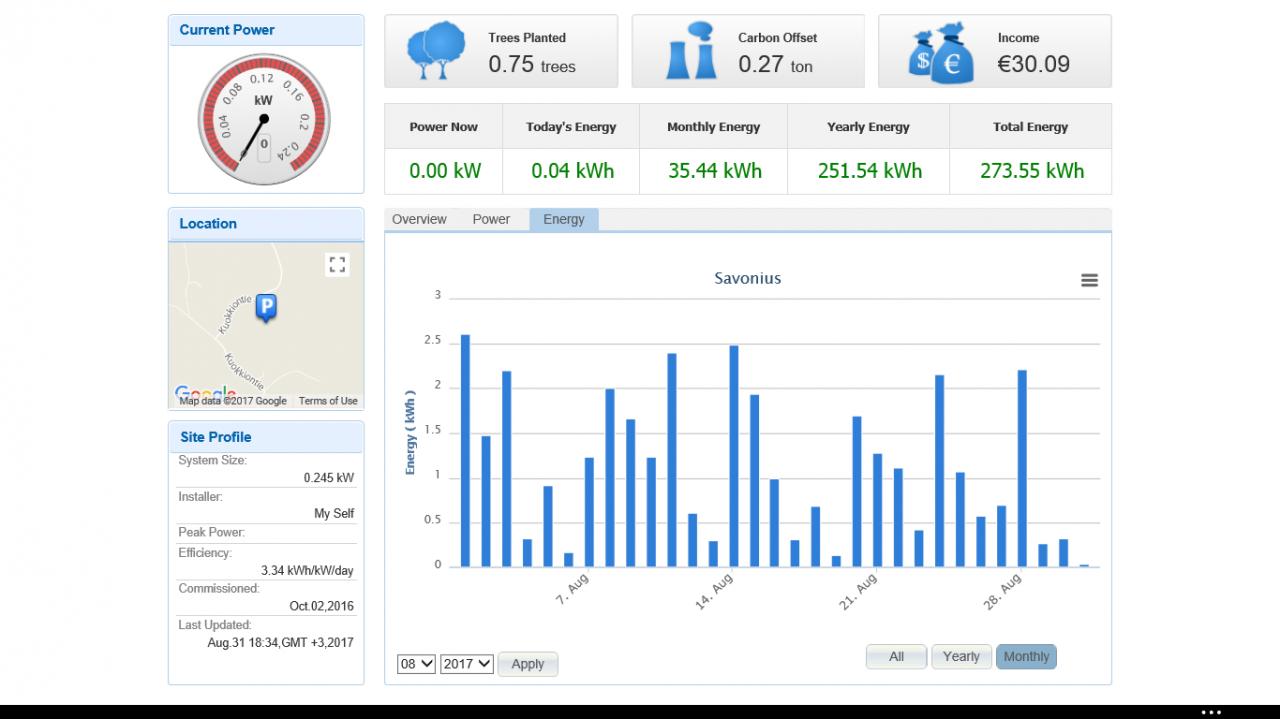Click the Site Profile panel header

pyautogui.click(x=266, y=437)
